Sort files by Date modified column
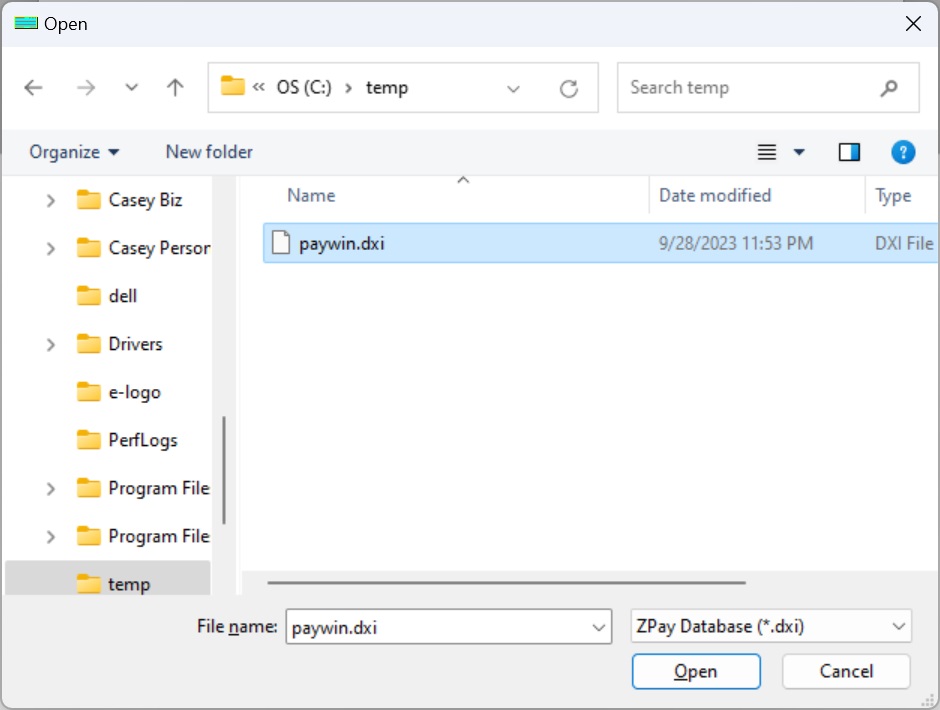940x710 pixels. [x=714, y=195]
